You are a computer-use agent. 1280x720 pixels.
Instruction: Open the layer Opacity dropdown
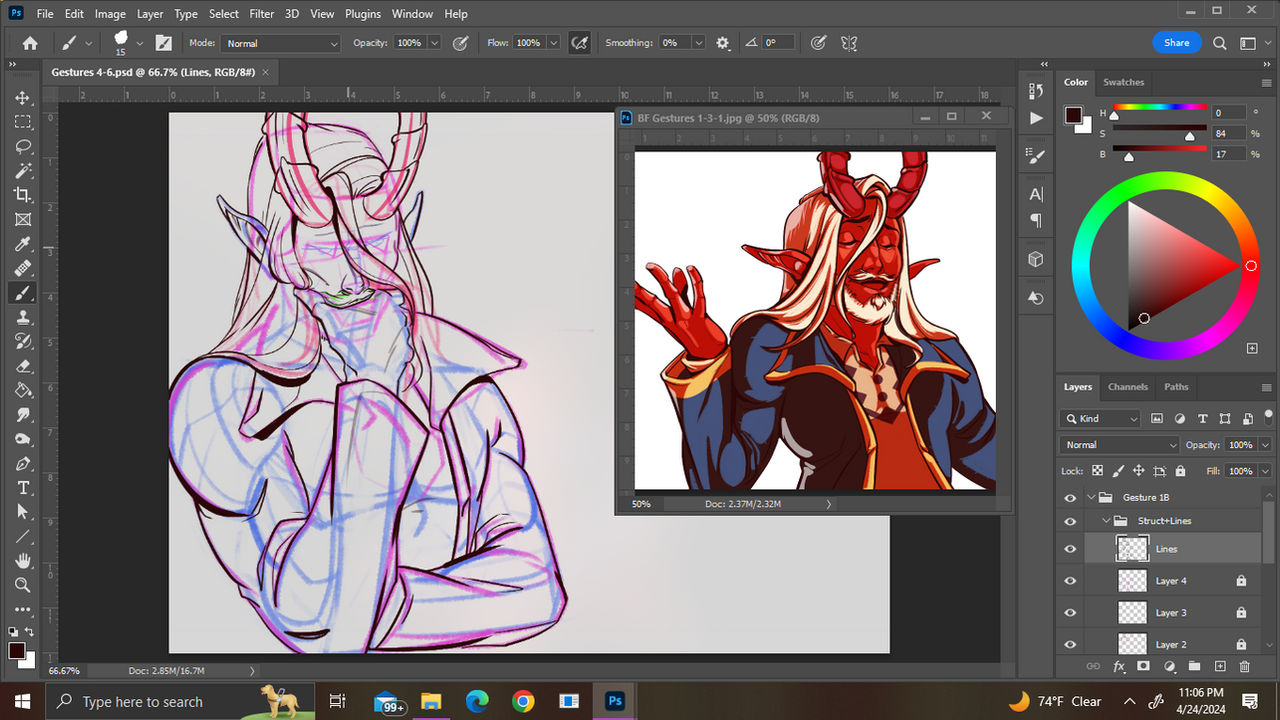1265,444
